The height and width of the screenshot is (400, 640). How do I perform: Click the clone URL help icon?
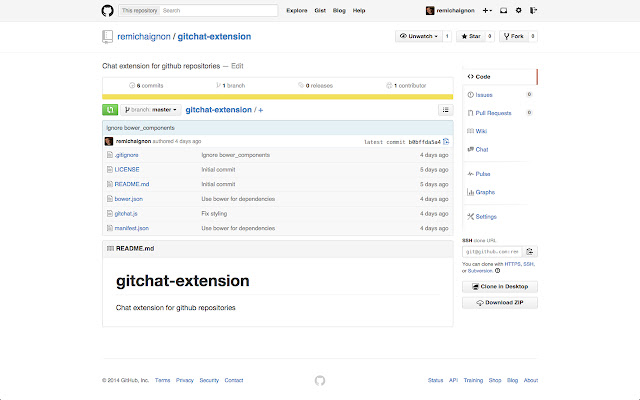(x=498, y=271)
